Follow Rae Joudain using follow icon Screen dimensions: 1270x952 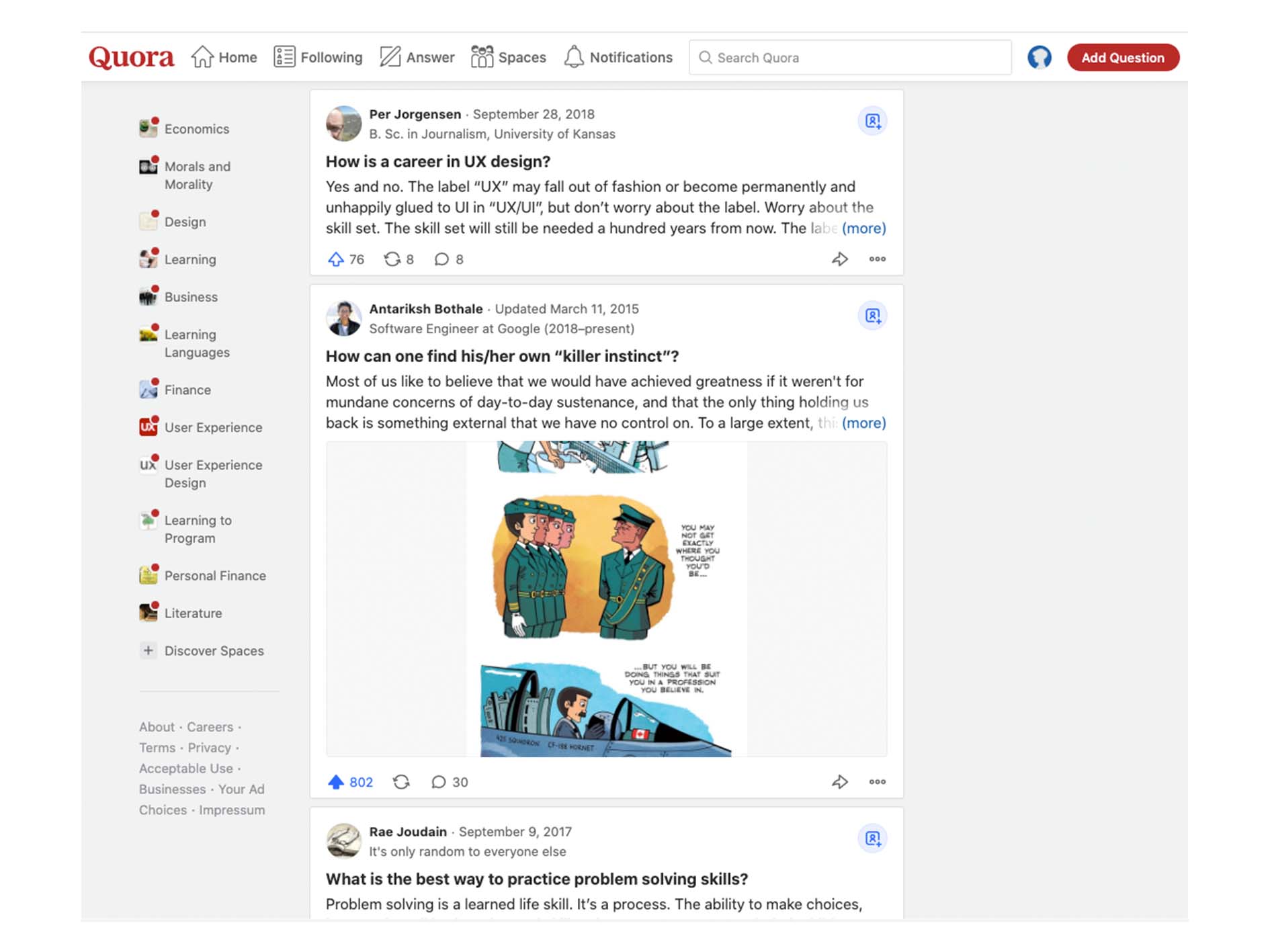click(872, 838)
